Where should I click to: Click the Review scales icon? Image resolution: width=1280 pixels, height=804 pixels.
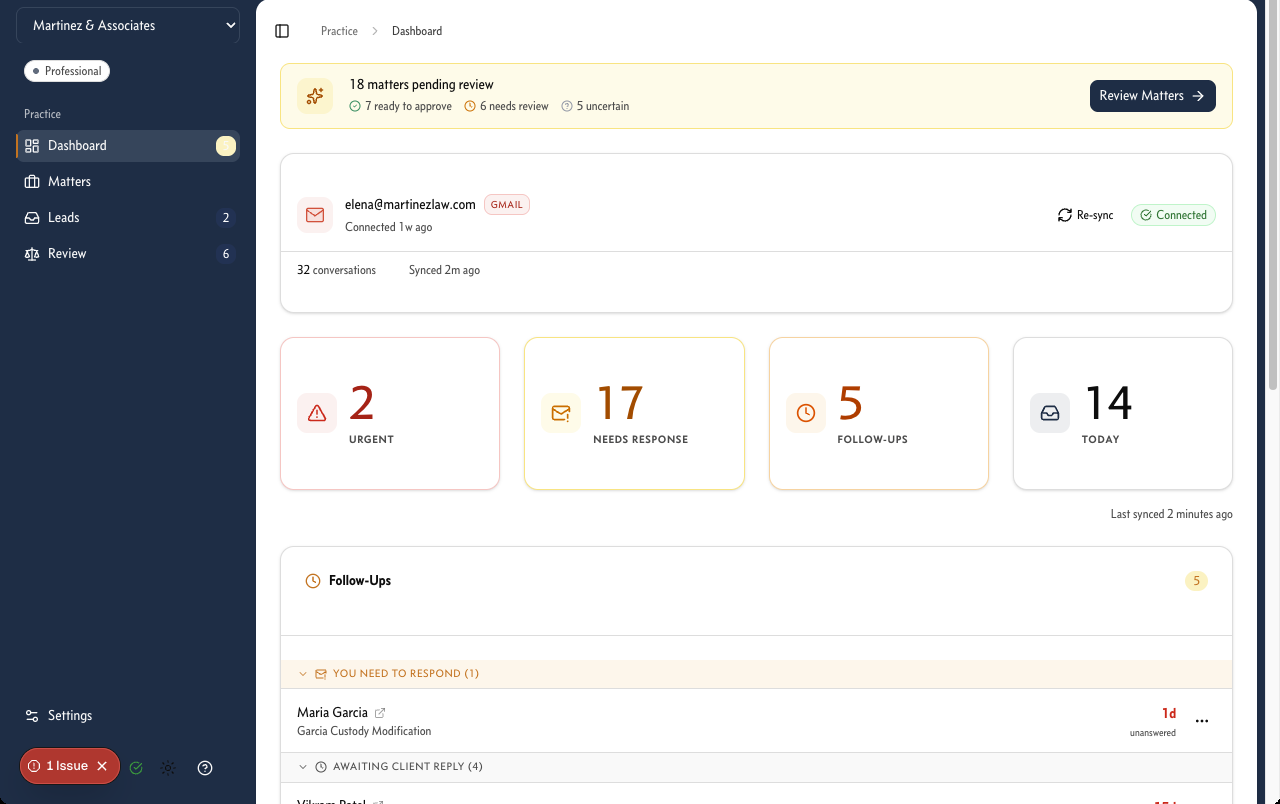click(x=32, y=253)
